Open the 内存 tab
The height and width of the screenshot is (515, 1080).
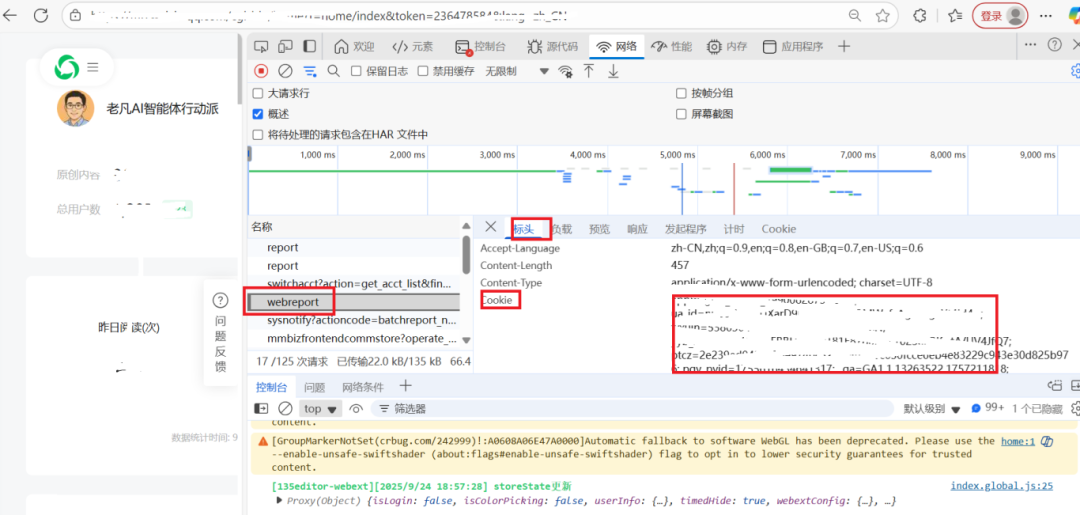(727, 47)
